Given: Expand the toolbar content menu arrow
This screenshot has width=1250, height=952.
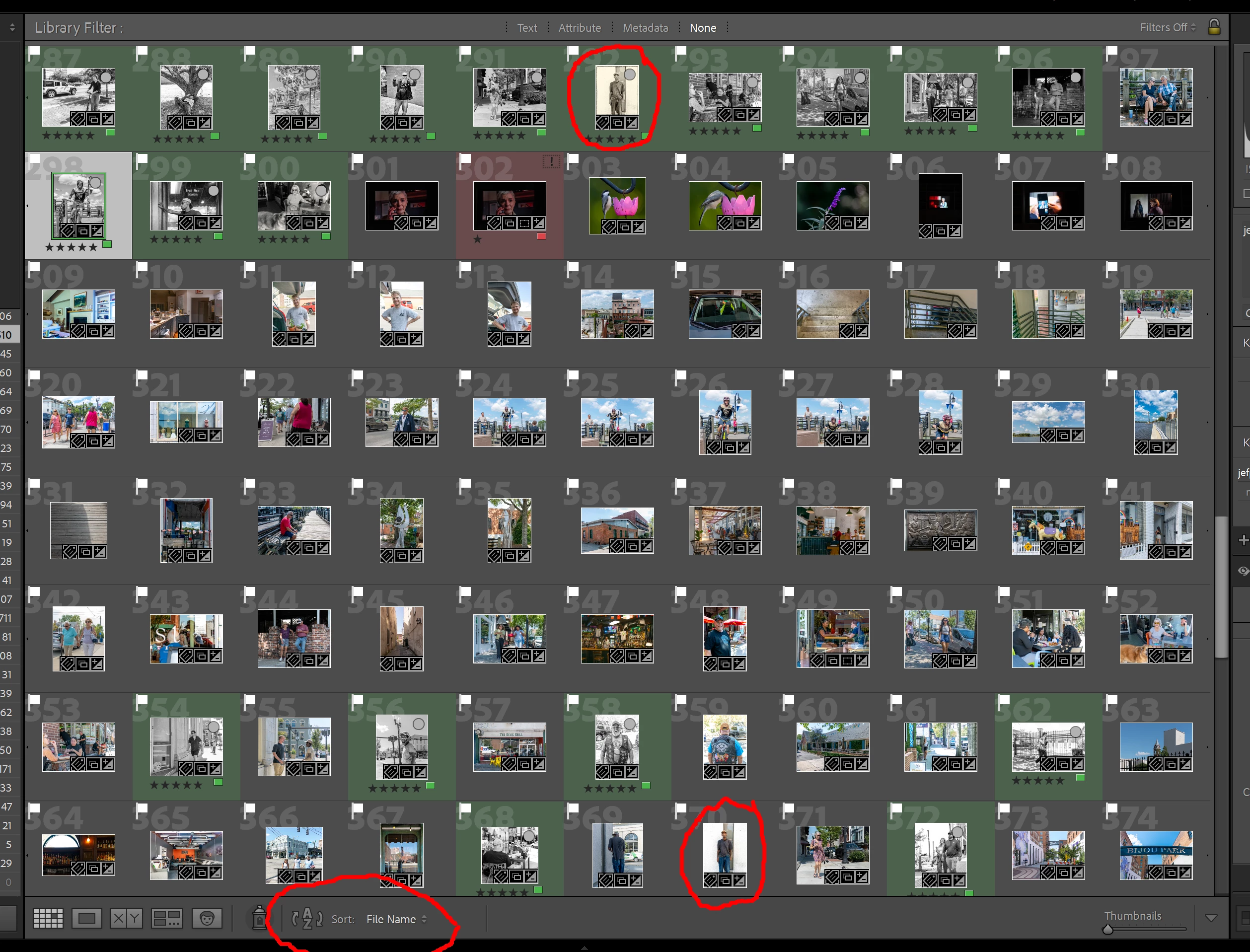Looking at the screenshot, I should tap(1211, 918).
